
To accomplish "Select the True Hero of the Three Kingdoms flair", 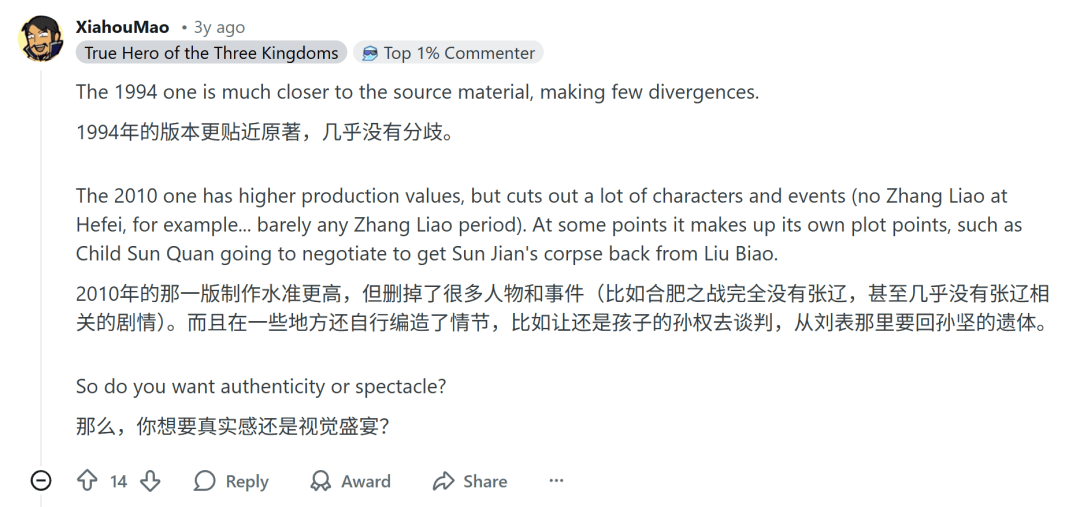I will pos(211,53).
